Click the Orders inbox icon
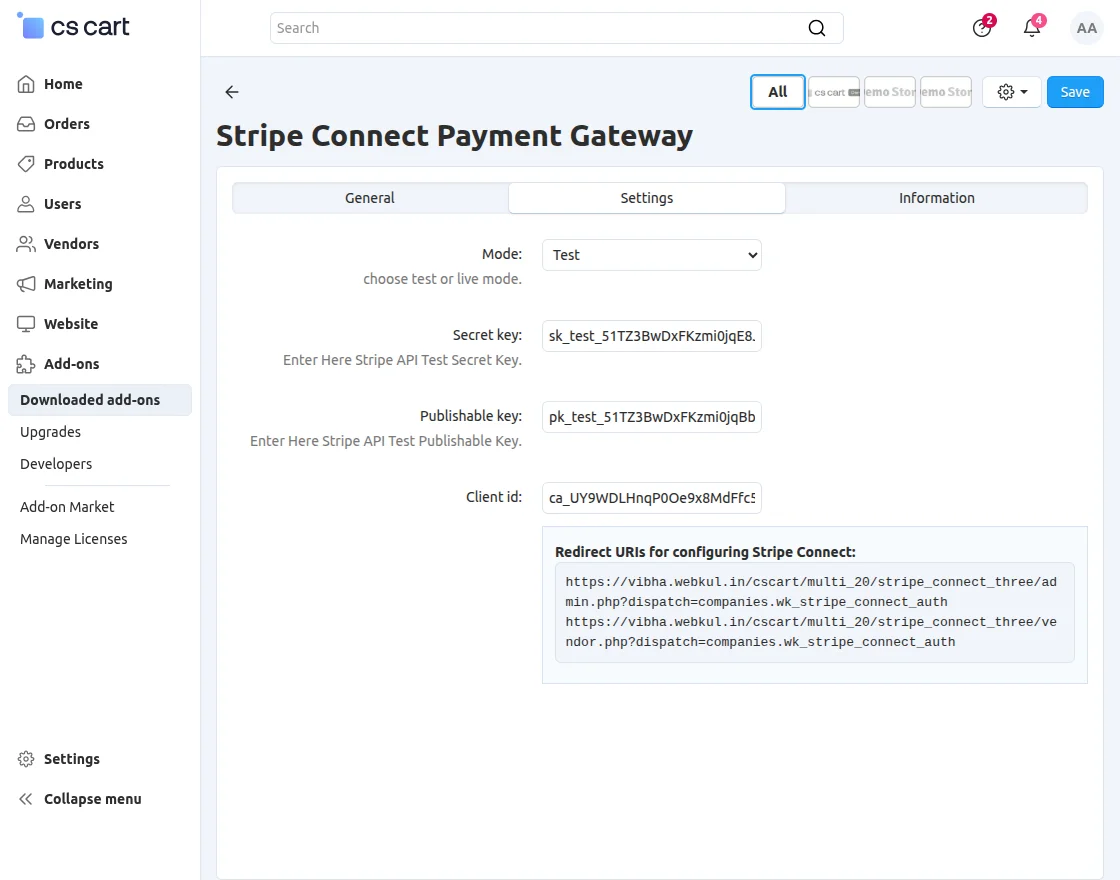 (26, 124)
